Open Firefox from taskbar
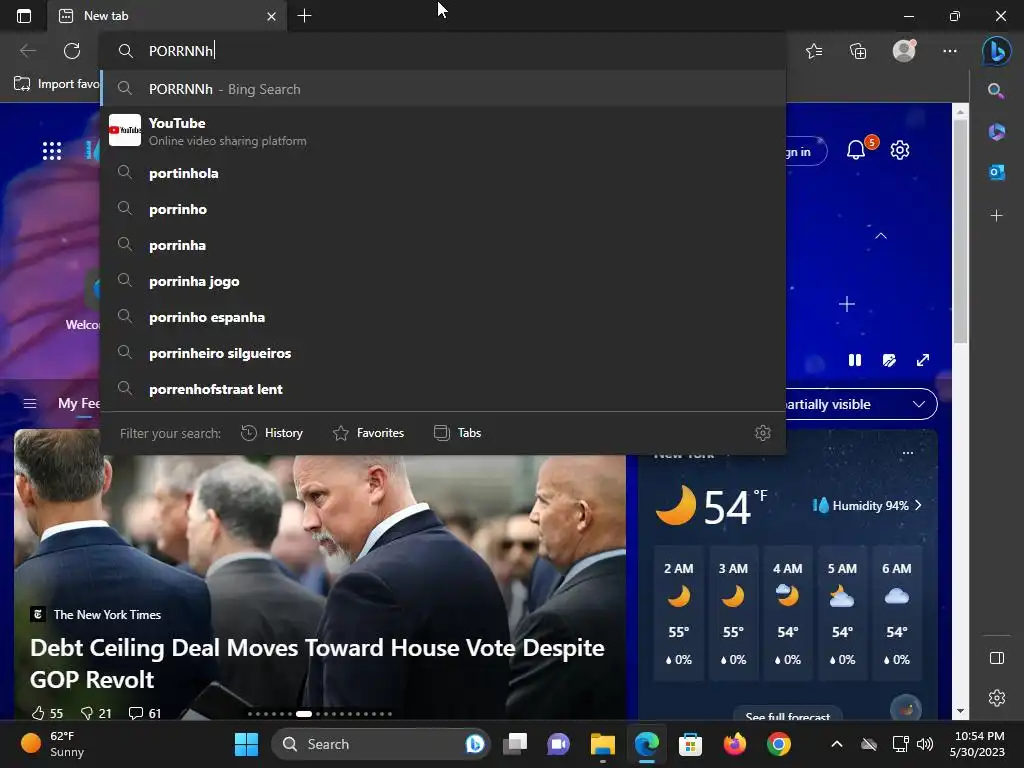Image resolution: width=1024 pixels, height=768 pixels. [735, 744]
